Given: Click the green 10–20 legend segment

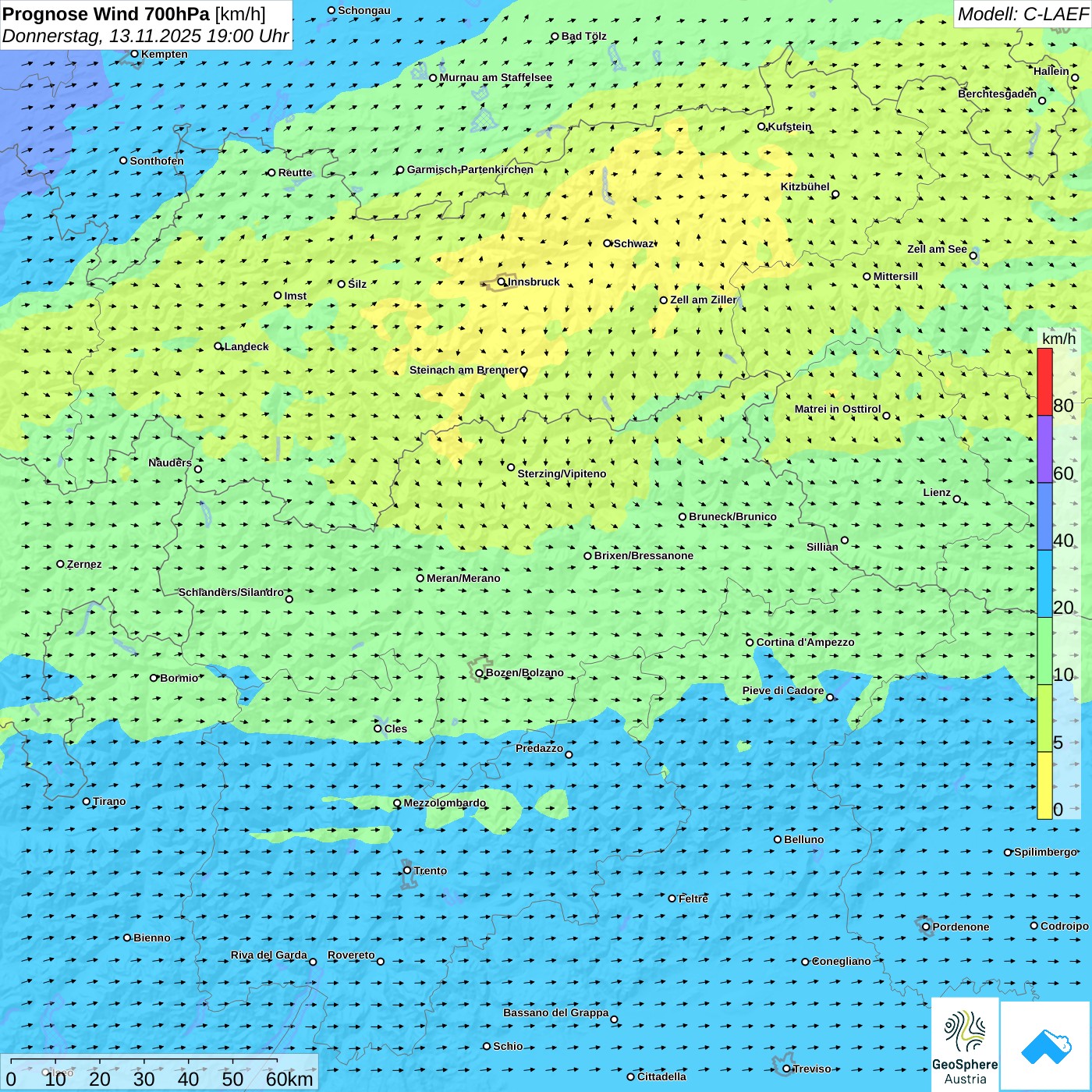Looking at the screenshot, I should (x=1044, y=651).
